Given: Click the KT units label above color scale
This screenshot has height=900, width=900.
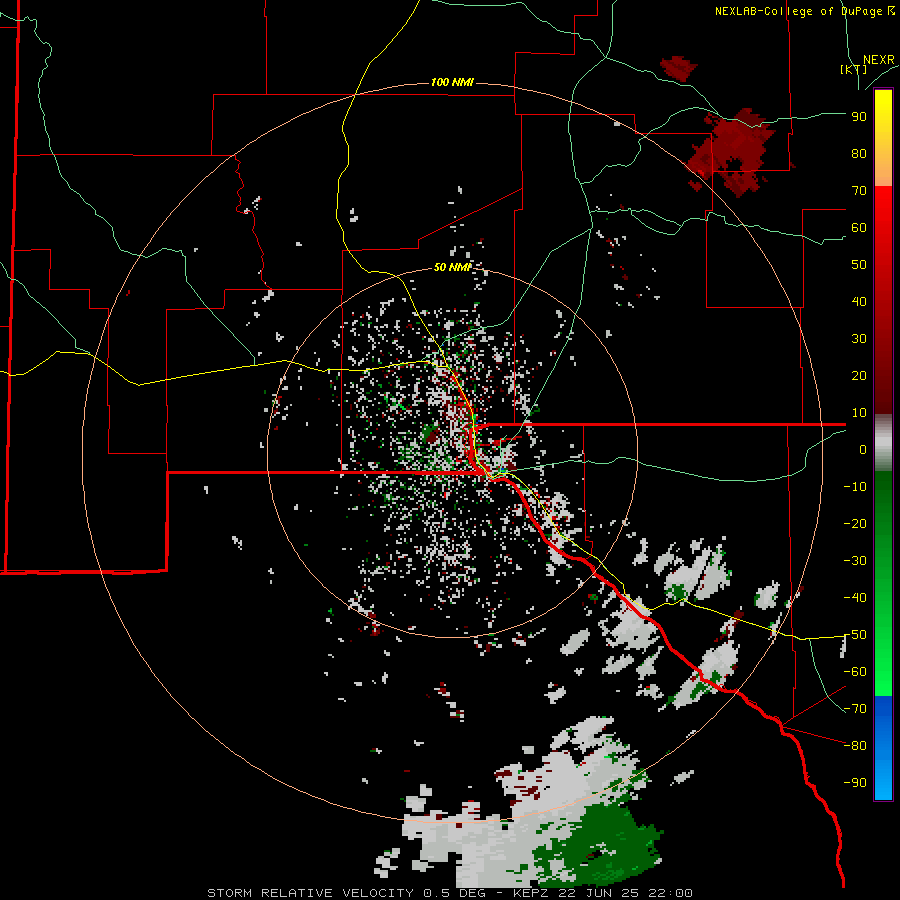Looking at the screenshot, I should click(x=853, y=69).
